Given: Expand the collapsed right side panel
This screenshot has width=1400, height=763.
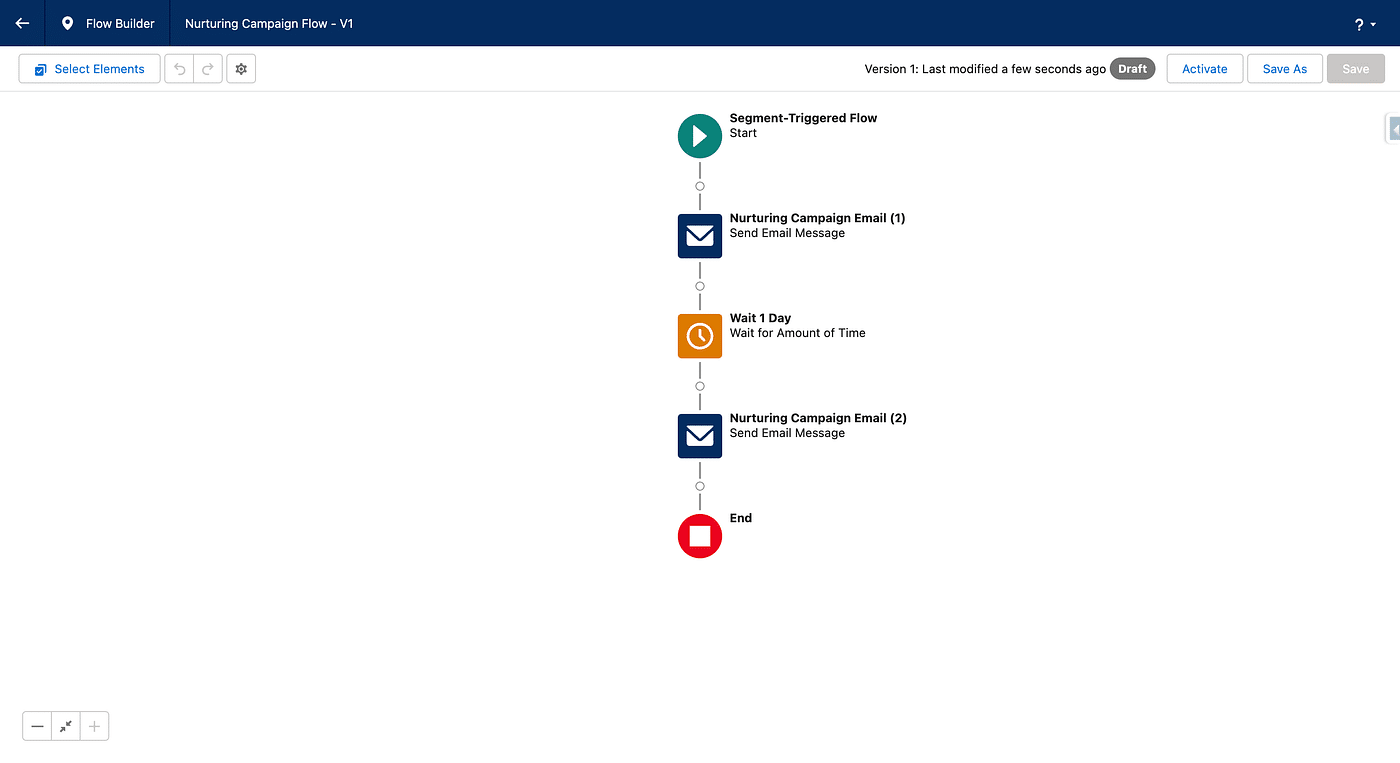Looking at the screenshot, I should pyautogui.click(x=1393, y=130).
